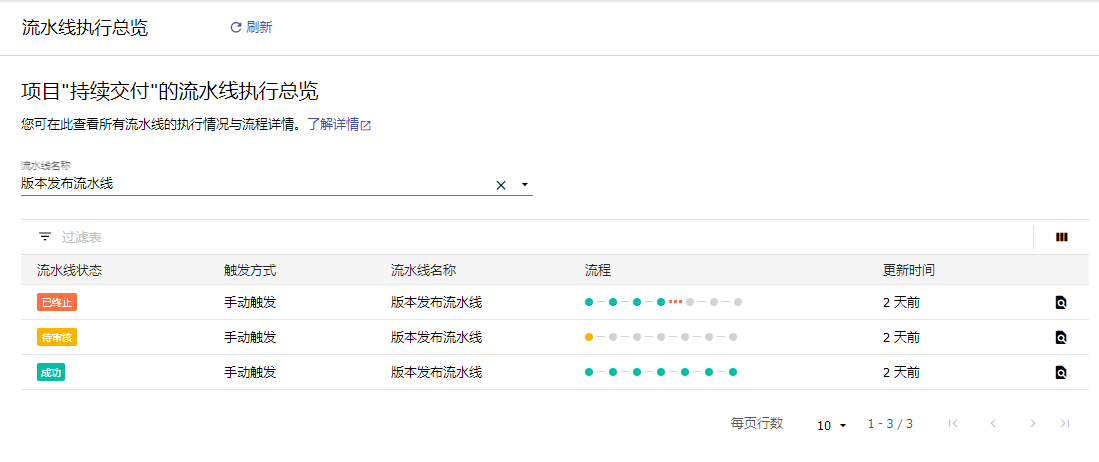Image resolution: width=1099 pixels, height=462 pixels.
Task: View details icon for 待审核 row
Action: tap(1061, 338)
